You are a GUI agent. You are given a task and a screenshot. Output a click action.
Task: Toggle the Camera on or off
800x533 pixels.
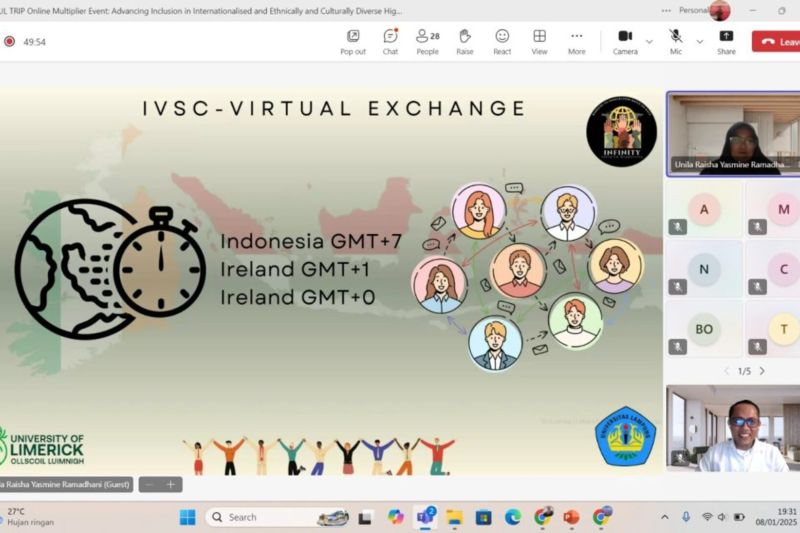pos(625,41)
